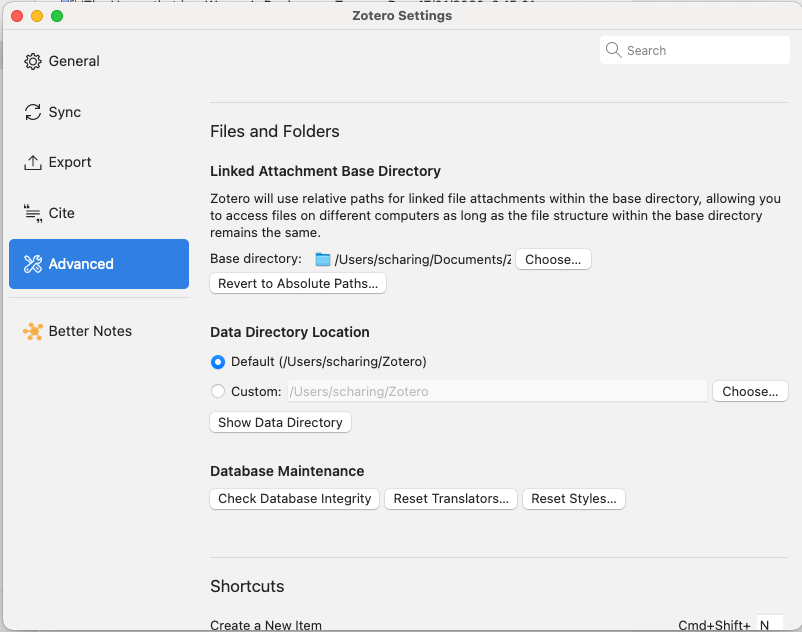Click Revert to Absolute Paths button

[298, 283]
